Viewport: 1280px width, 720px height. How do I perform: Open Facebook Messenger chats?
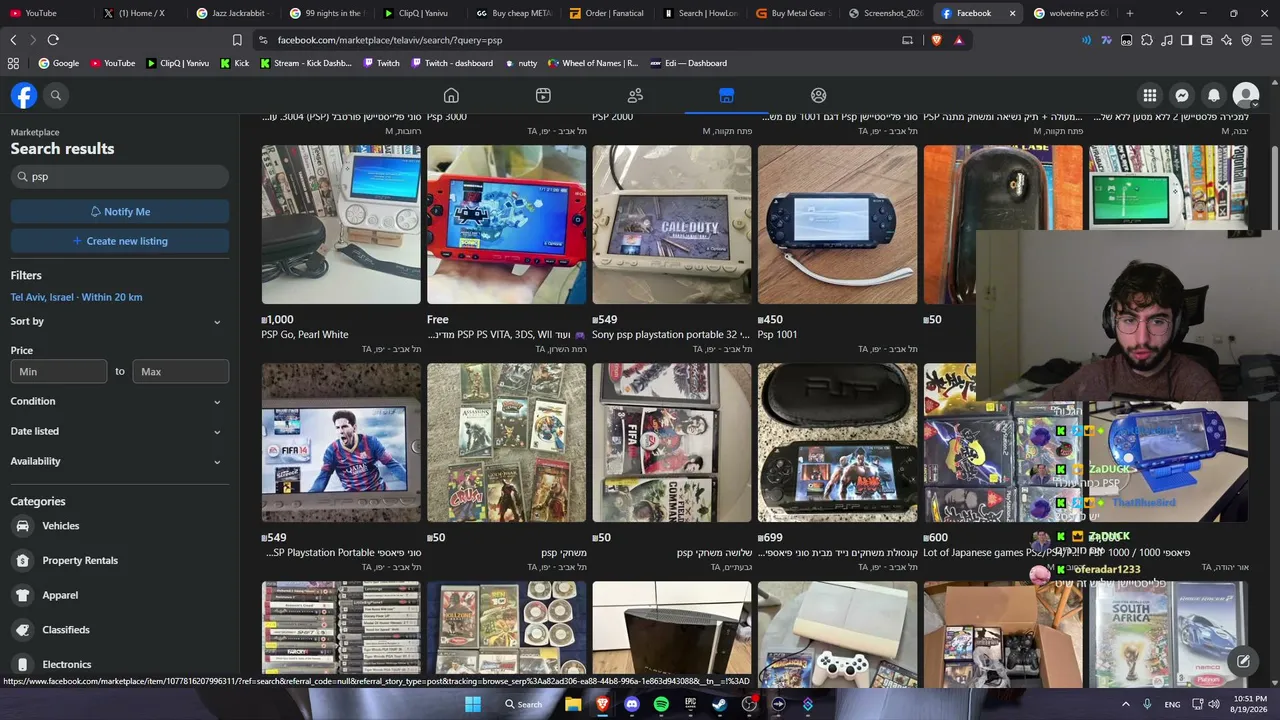tap(1182, 95)
